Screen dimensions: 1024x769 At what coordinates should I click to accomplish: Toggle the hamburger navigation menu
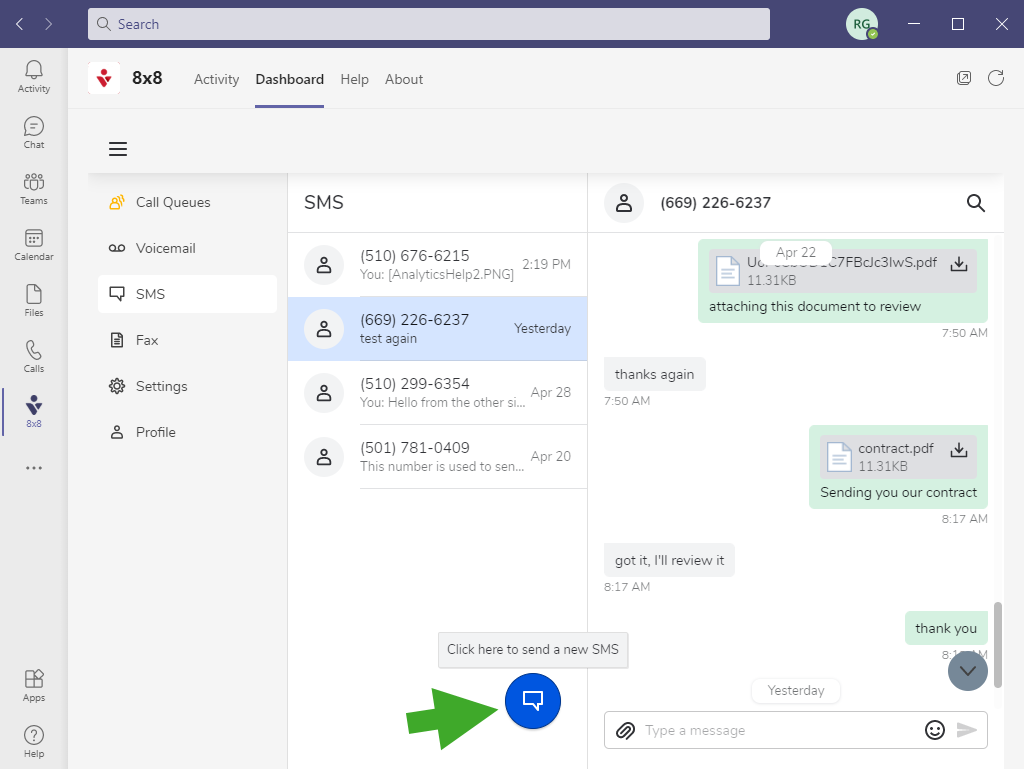[118, 149]
